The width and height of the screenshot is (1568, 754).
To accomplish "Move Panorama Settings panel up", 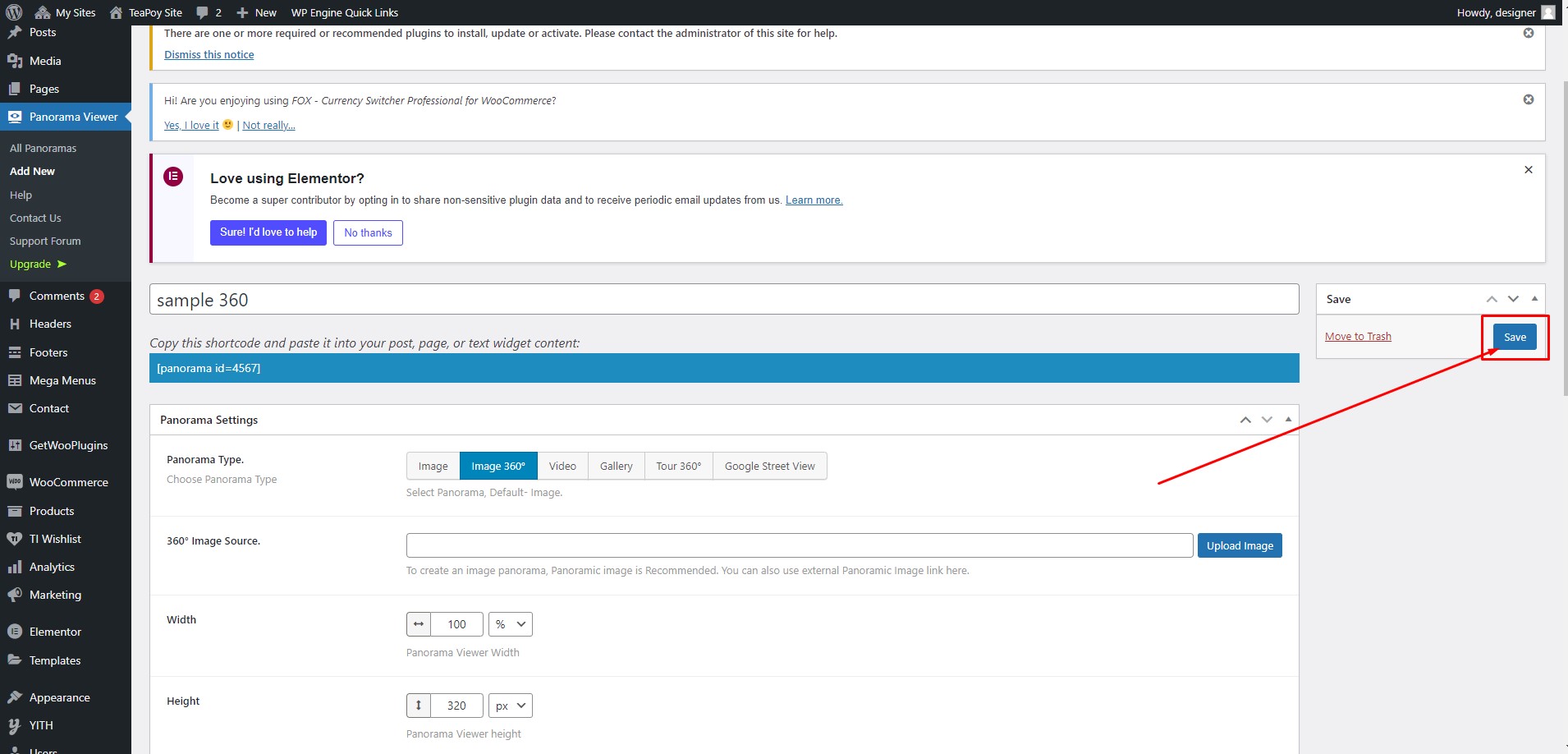I will [1245, 420].
